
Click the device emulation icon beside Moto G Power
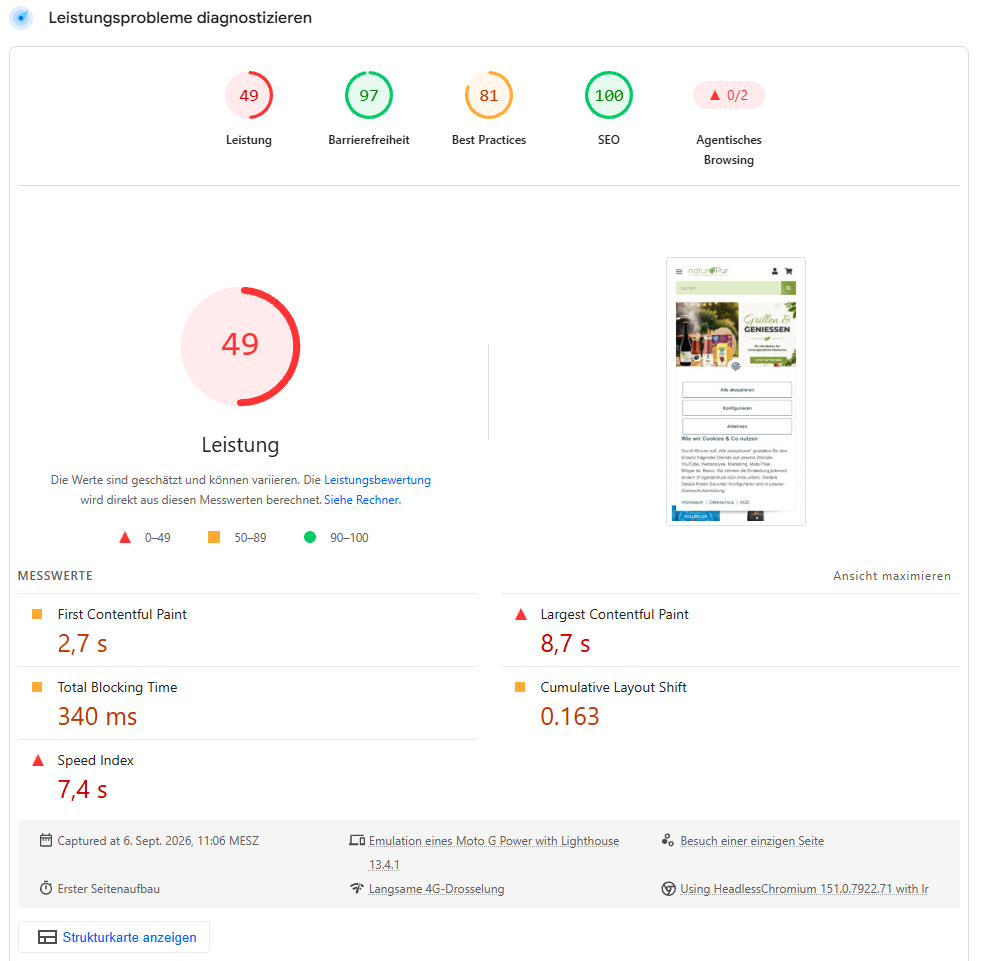coord(357,840)
